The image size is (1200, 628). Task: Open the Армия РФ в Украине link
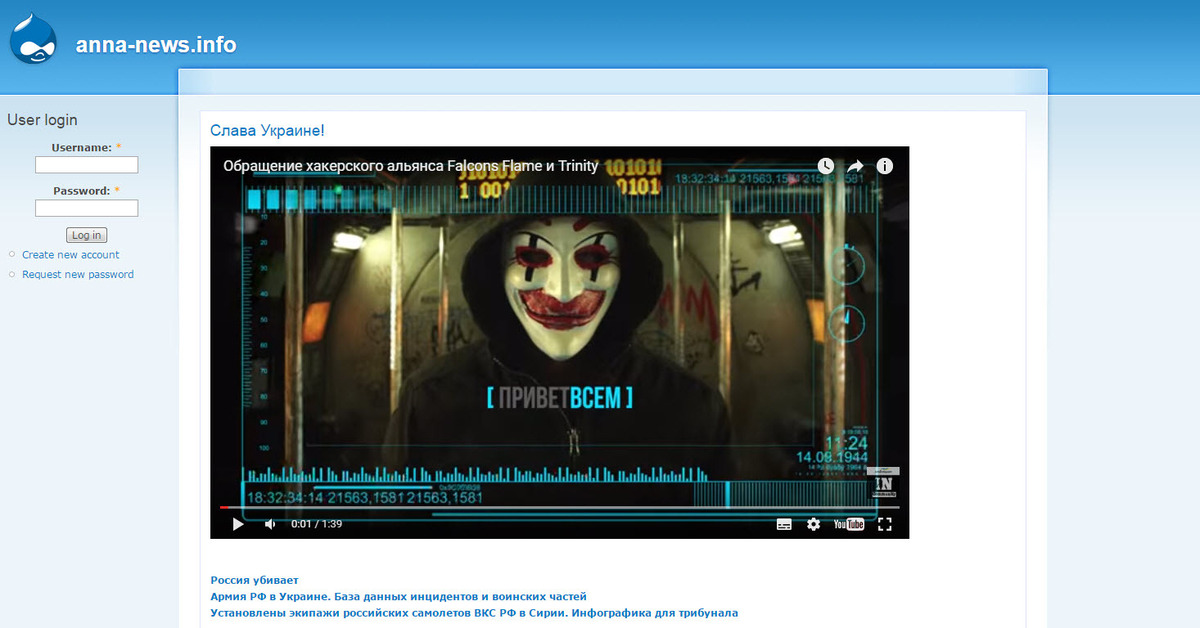click(x=398, y=596)
